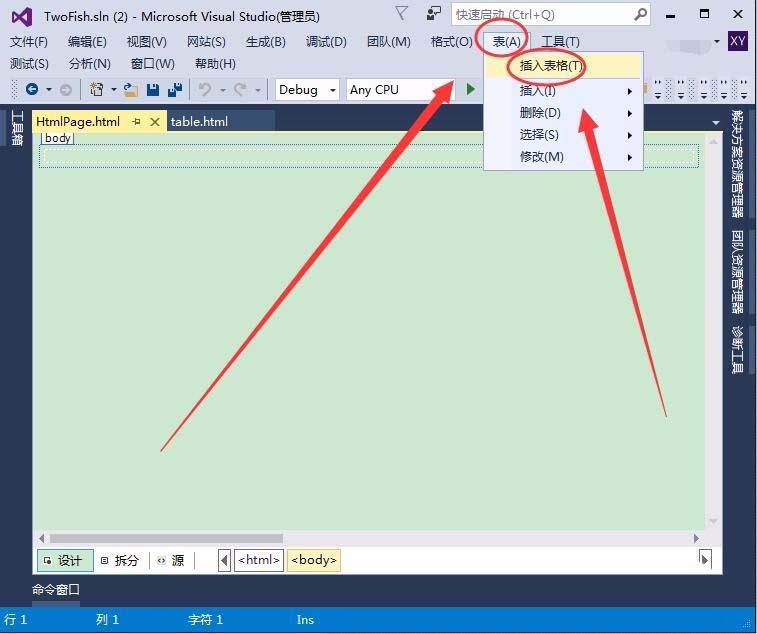Open the 团队(M) menu
The image size is (757, 634).
click(388, 42)
